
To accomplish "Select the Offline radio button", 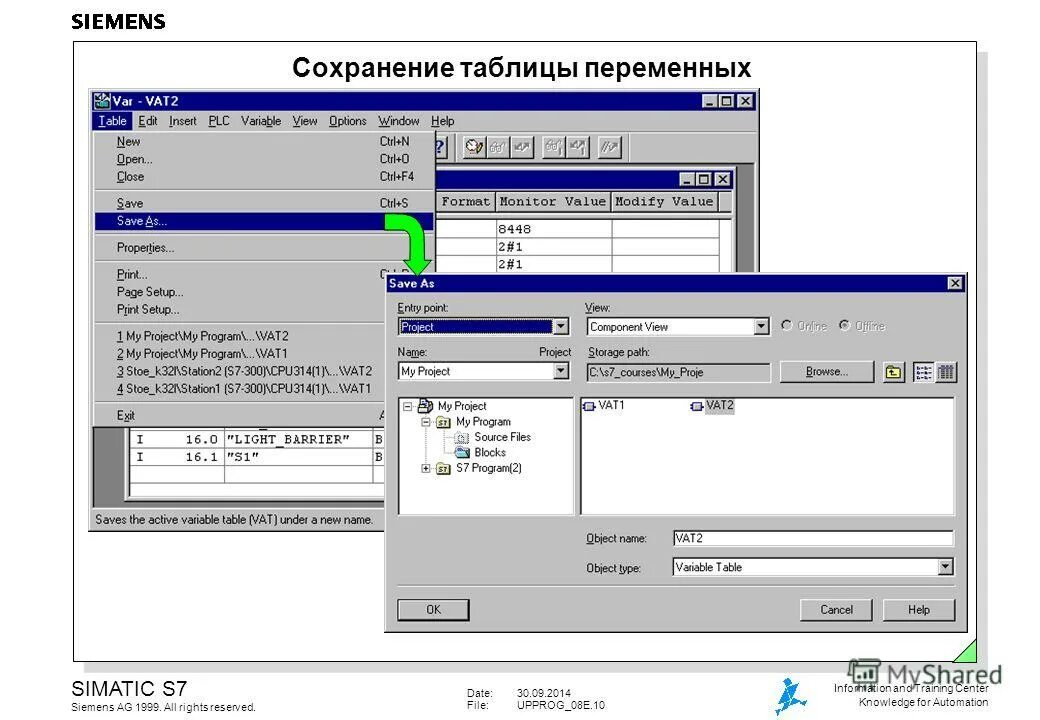I will [844, 326].
